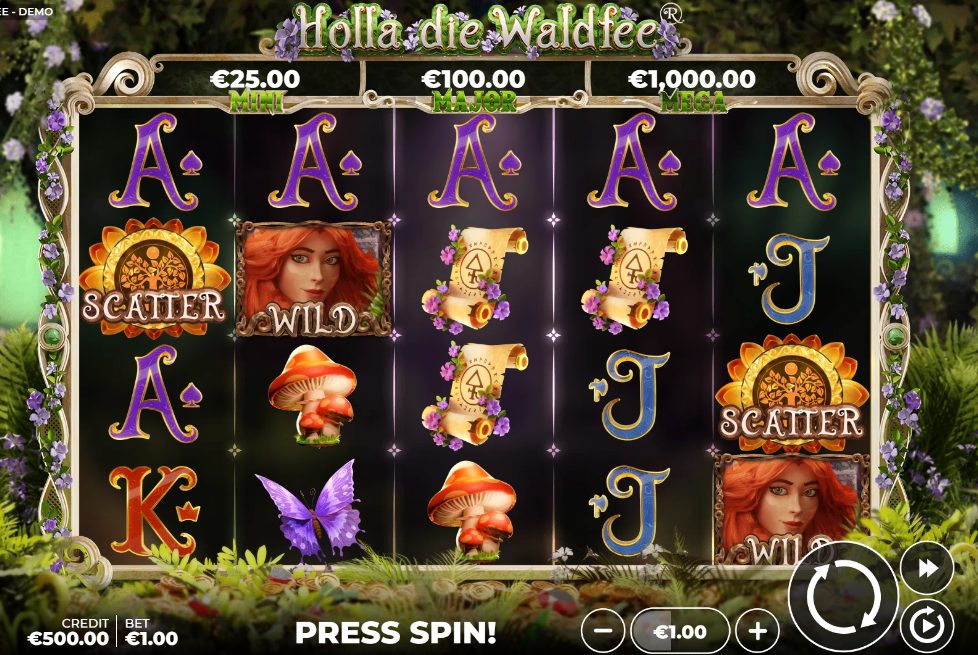Click the Credit €500.00 balance display

(x=68, y=631)
